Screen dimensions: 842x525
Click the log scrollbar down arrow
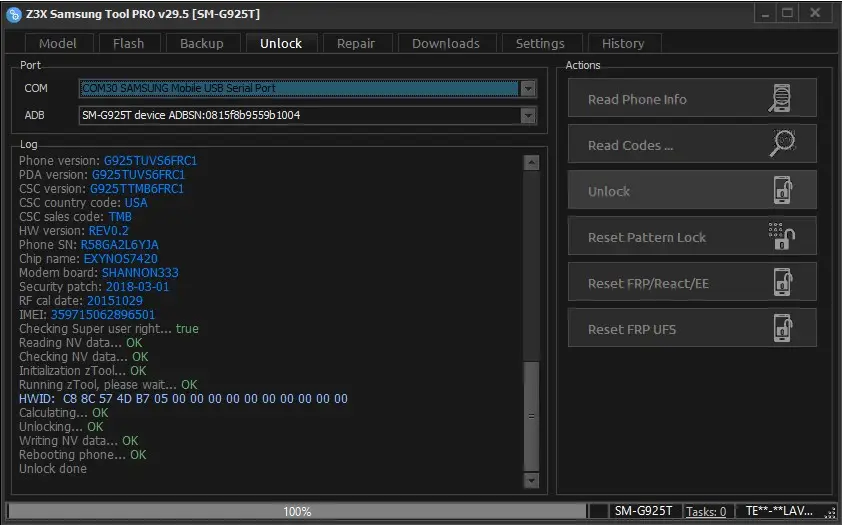tap(531, 481)
